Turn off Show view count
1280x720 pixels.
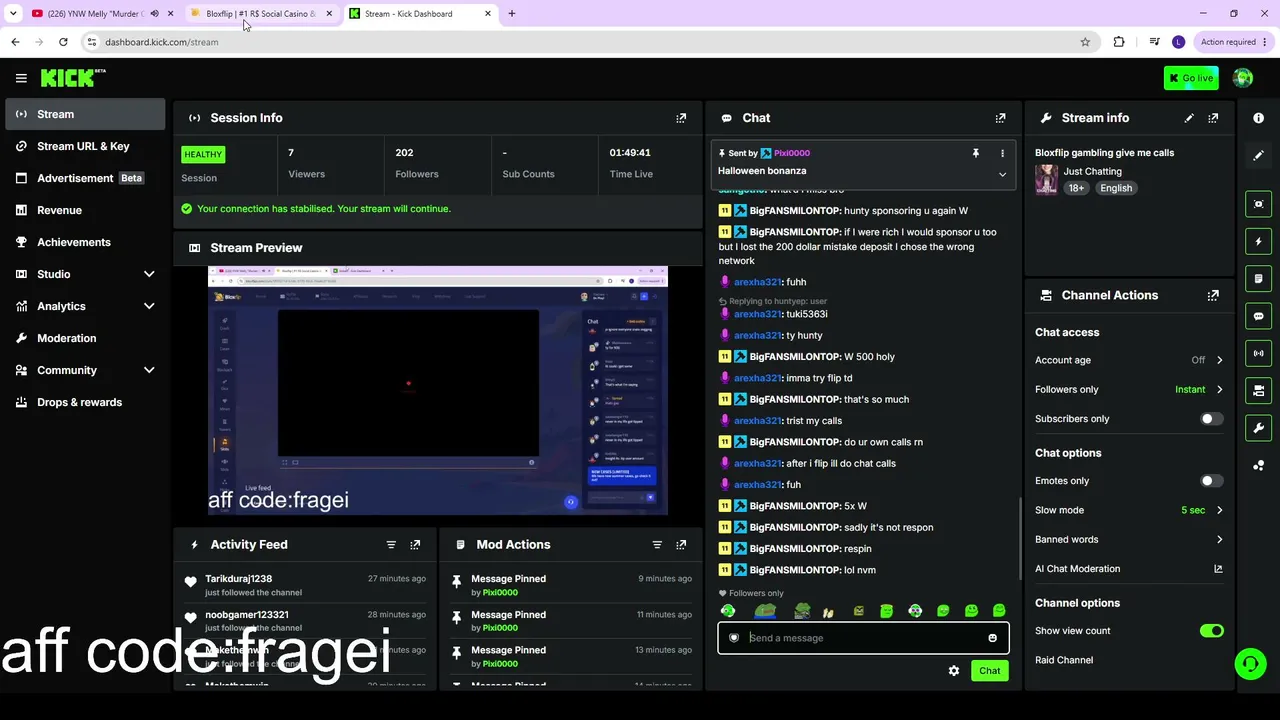(x=1211, y=631)
